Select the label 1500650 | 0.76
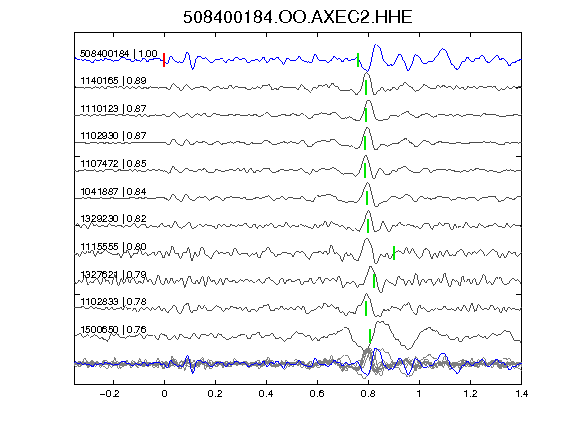Viewport: 576px width, 432px height. (x=114, y=330)
